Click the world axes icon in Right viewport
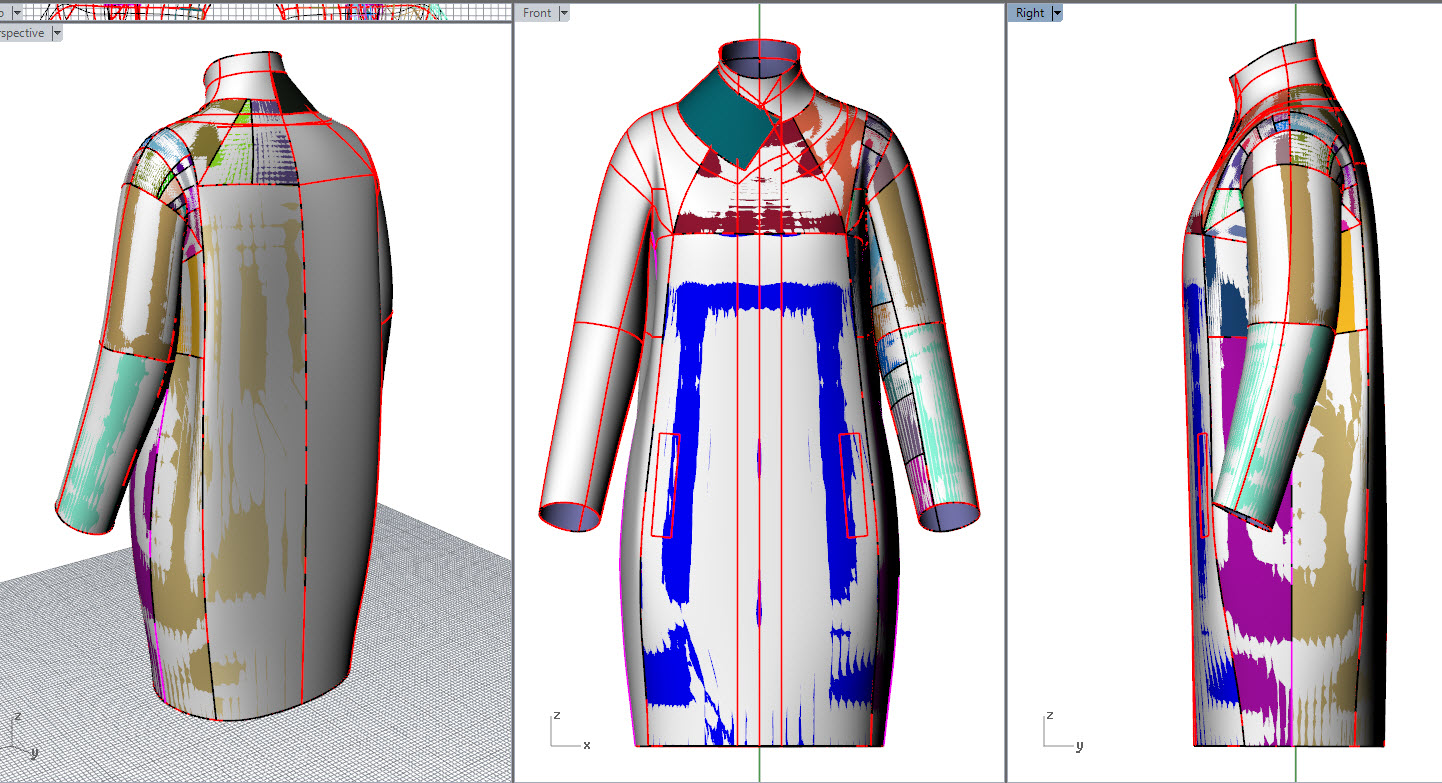This screenshot has width=1442, height=783. click(1058, 731)
